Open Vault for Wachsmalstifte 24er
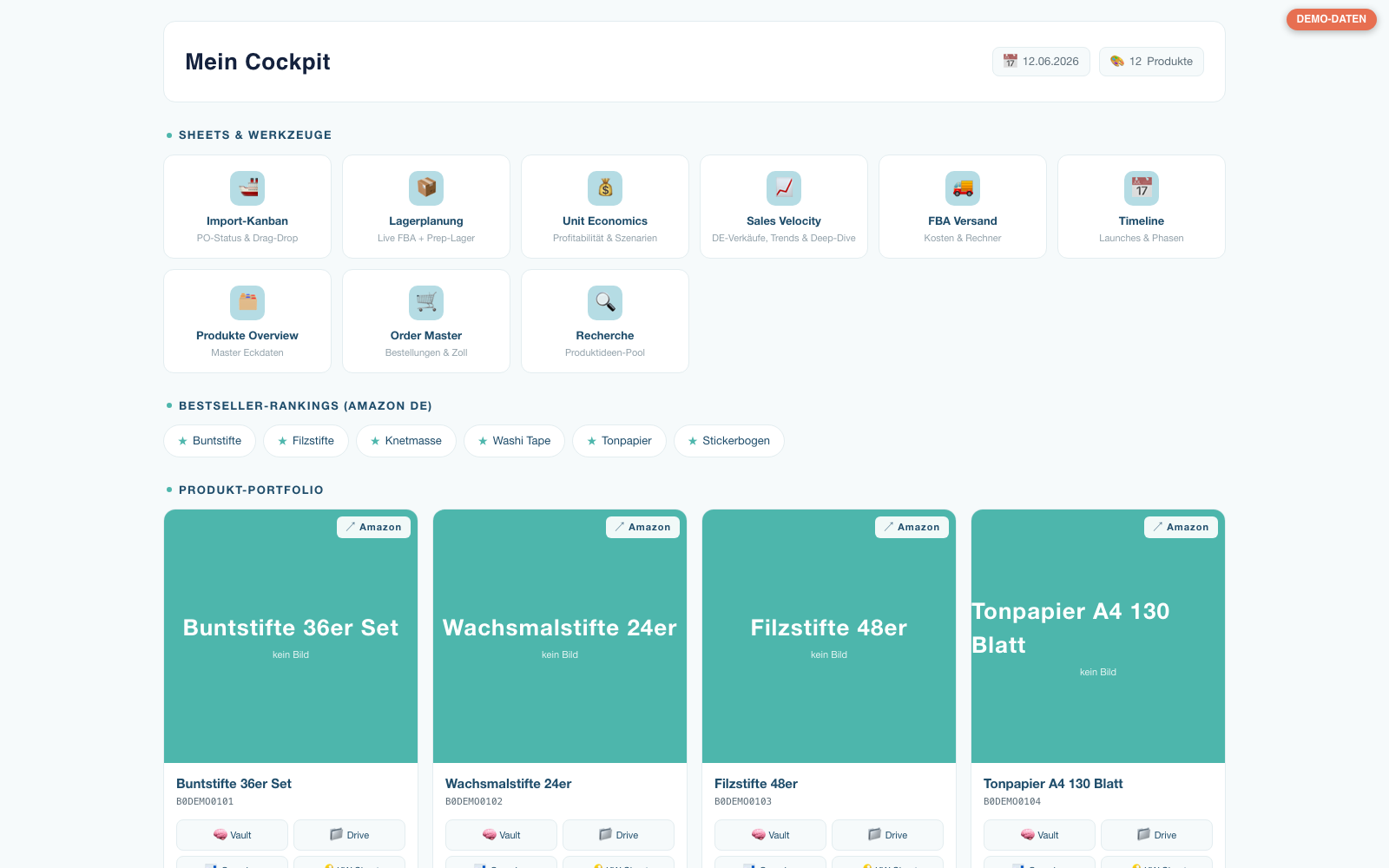1389x868 pixels. 501,835
